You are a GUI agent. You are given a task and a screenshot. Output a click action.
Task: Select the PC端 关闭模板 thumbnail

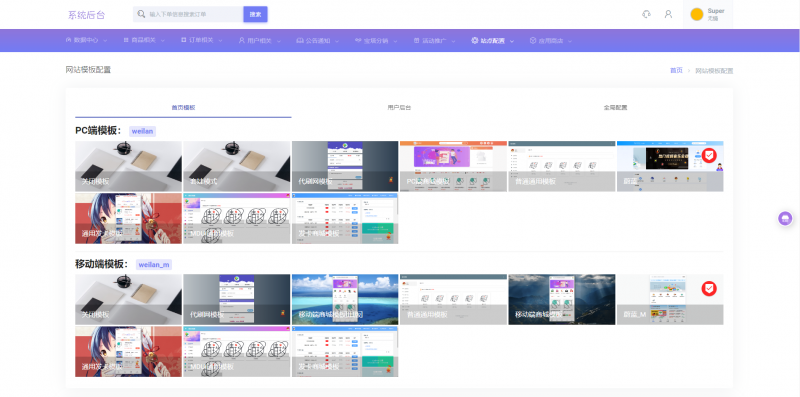tap(129, 166)
